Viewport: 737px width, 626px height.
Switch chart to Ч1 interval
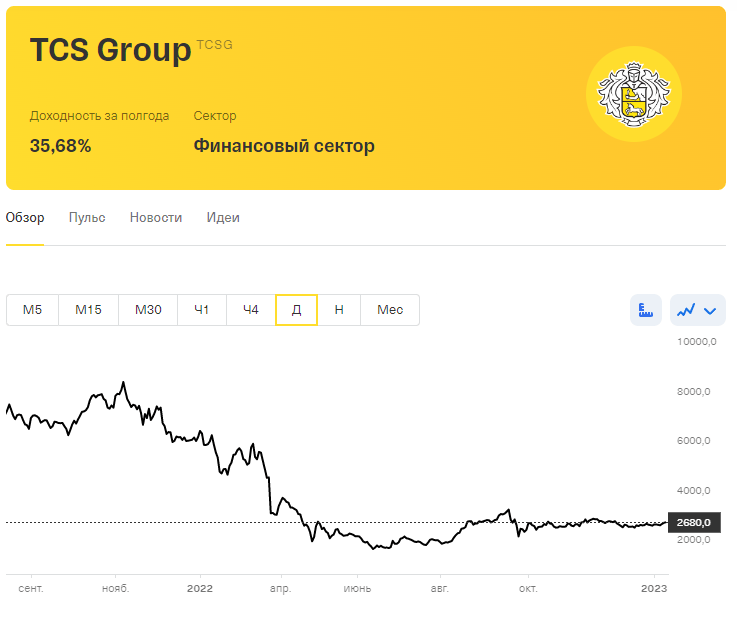coord(202,310)
